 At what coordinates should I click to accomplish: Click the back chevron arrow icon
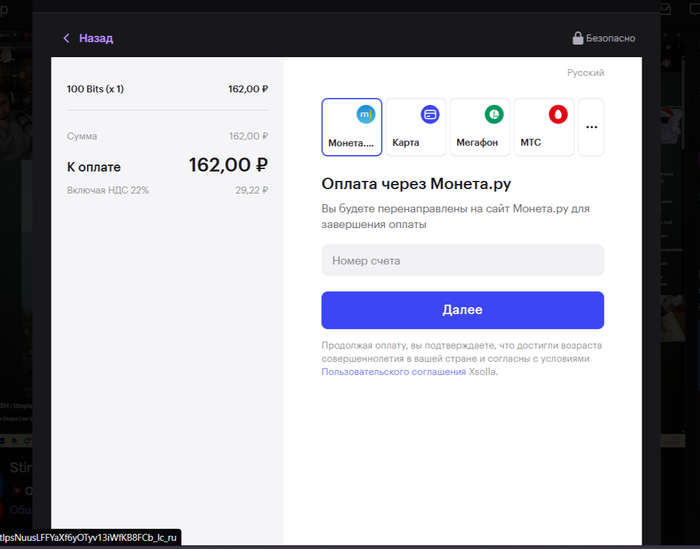click(67, 38)
